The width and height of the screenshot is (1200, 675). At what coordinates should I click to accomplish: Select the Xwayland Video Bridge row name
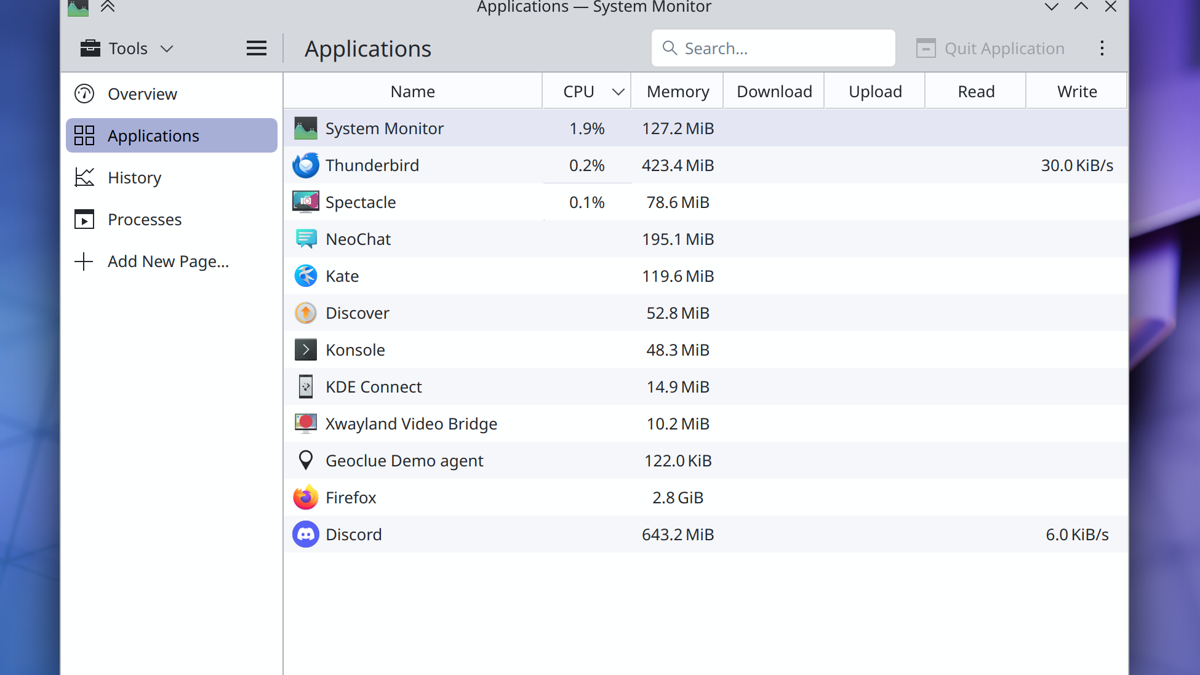coord(411,424)
